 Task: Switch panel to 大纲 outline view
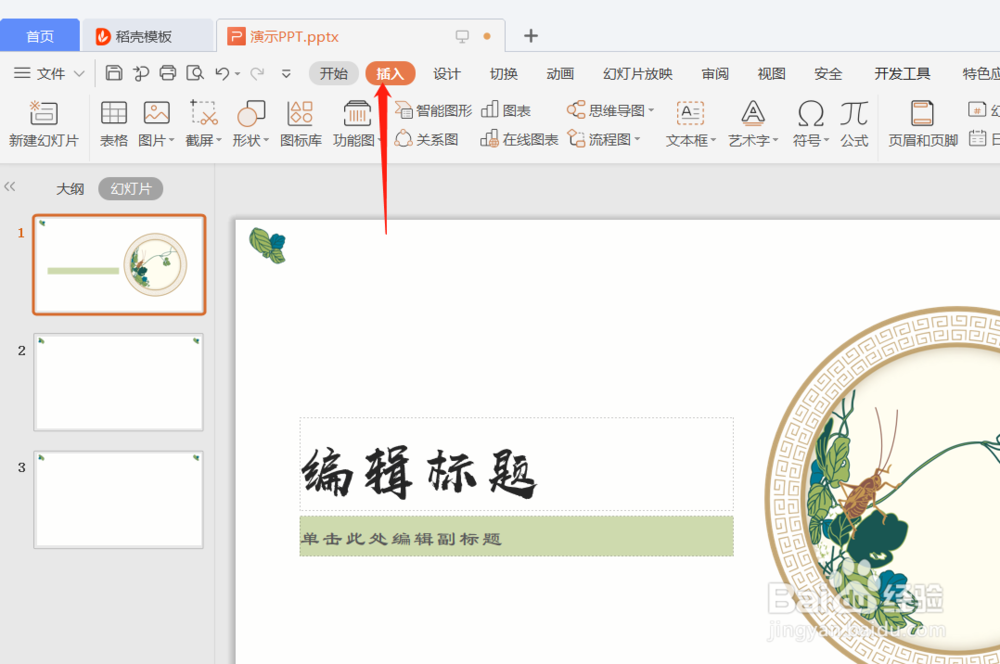[70, 189]
